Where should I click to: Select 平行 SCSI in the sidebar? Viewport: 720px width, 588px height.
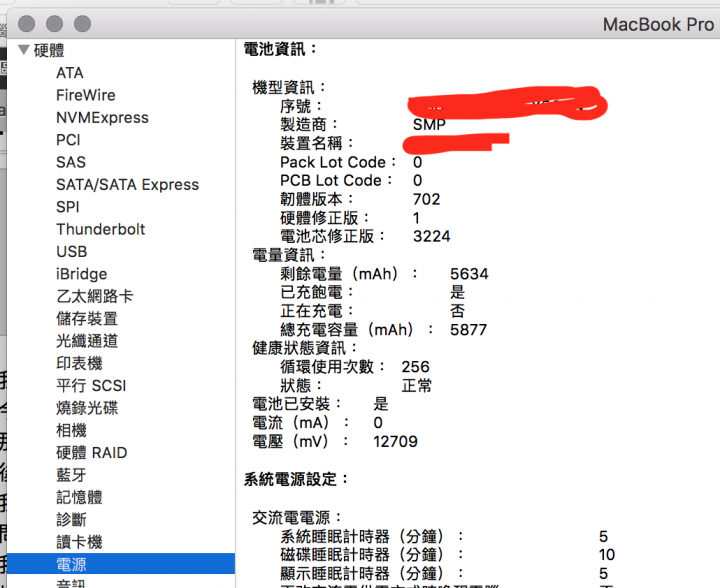[x=91, y=386]
